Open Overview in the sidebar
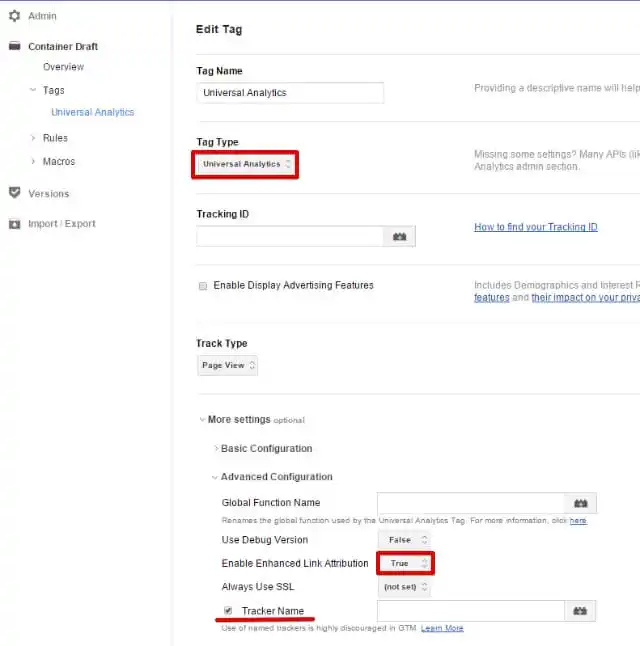Screen dimensions: 640x646 tap(63, 67)
